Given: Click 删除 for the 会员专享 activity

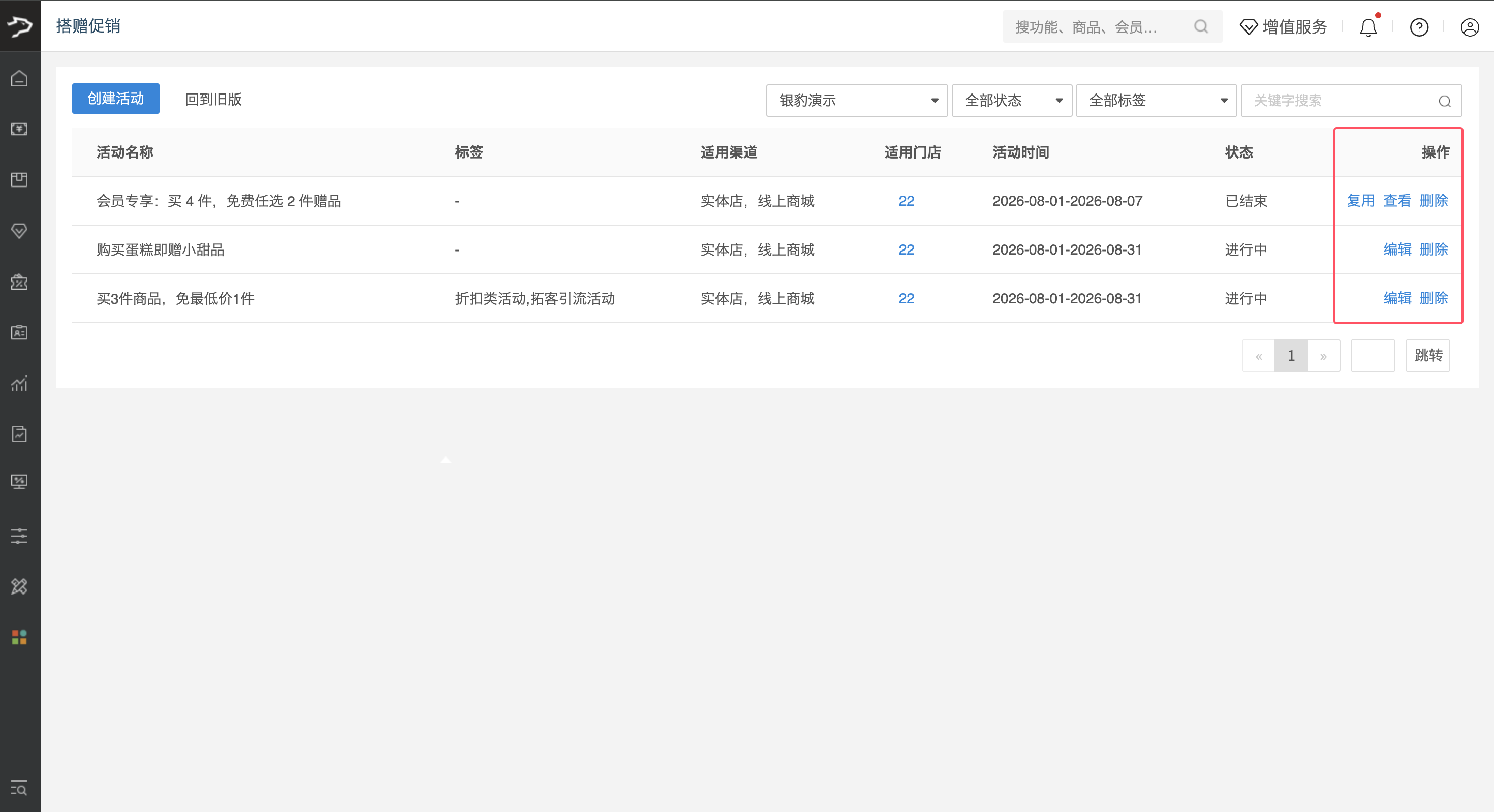Looking at the screenshot, I should click(1434, 201).
